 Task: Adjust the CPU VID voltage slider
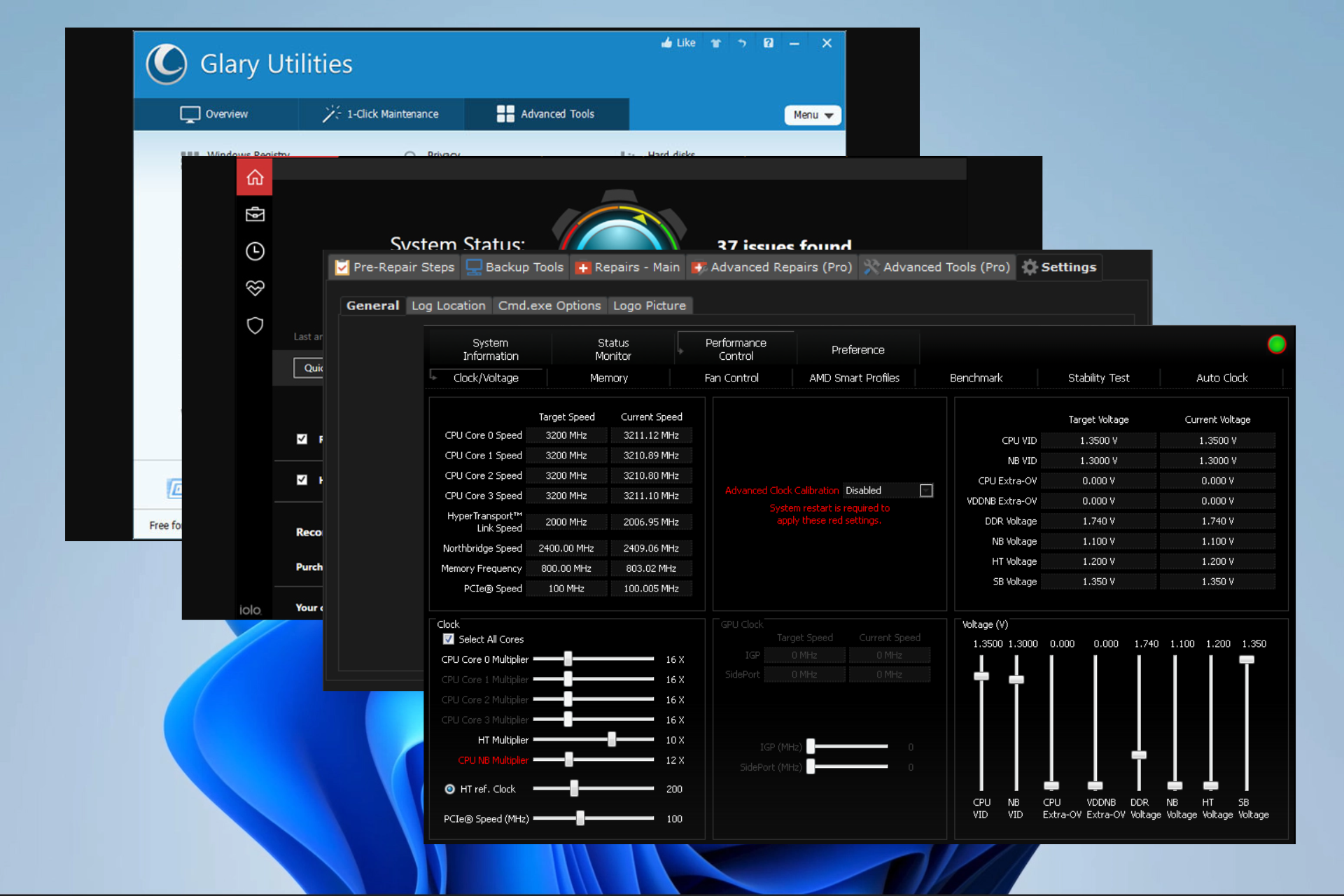point(981,675)
